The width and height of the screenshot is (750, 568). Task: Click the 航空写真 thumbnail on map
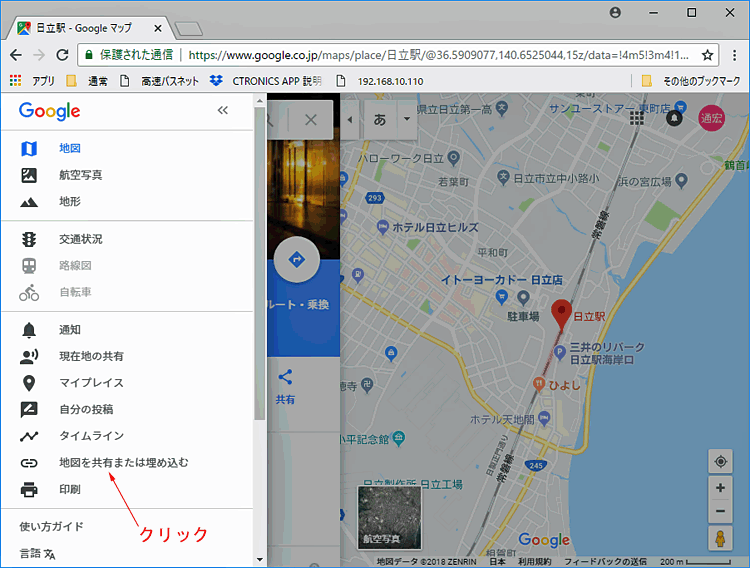[390, 517]
